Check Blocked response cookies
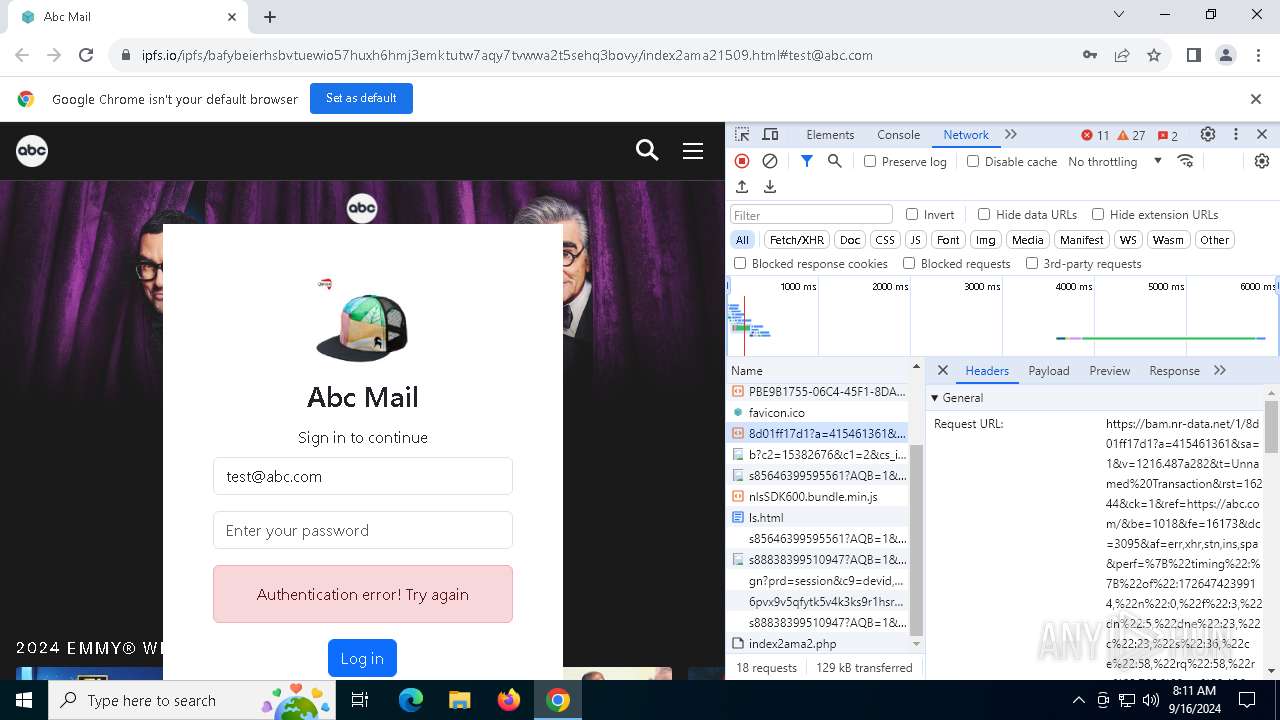The image size is (1280, 720). coord(740,263)
